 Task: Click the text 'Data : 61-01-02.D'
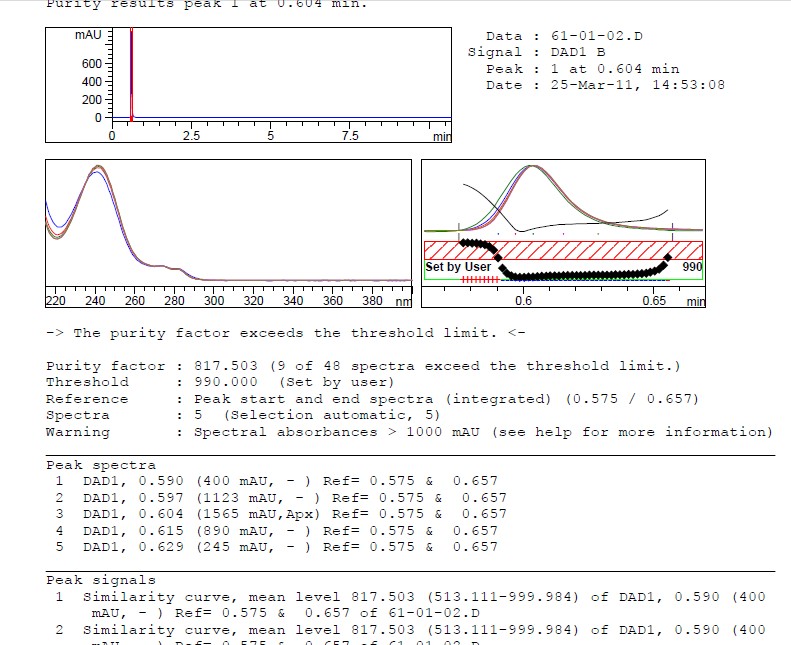(564, 36)
